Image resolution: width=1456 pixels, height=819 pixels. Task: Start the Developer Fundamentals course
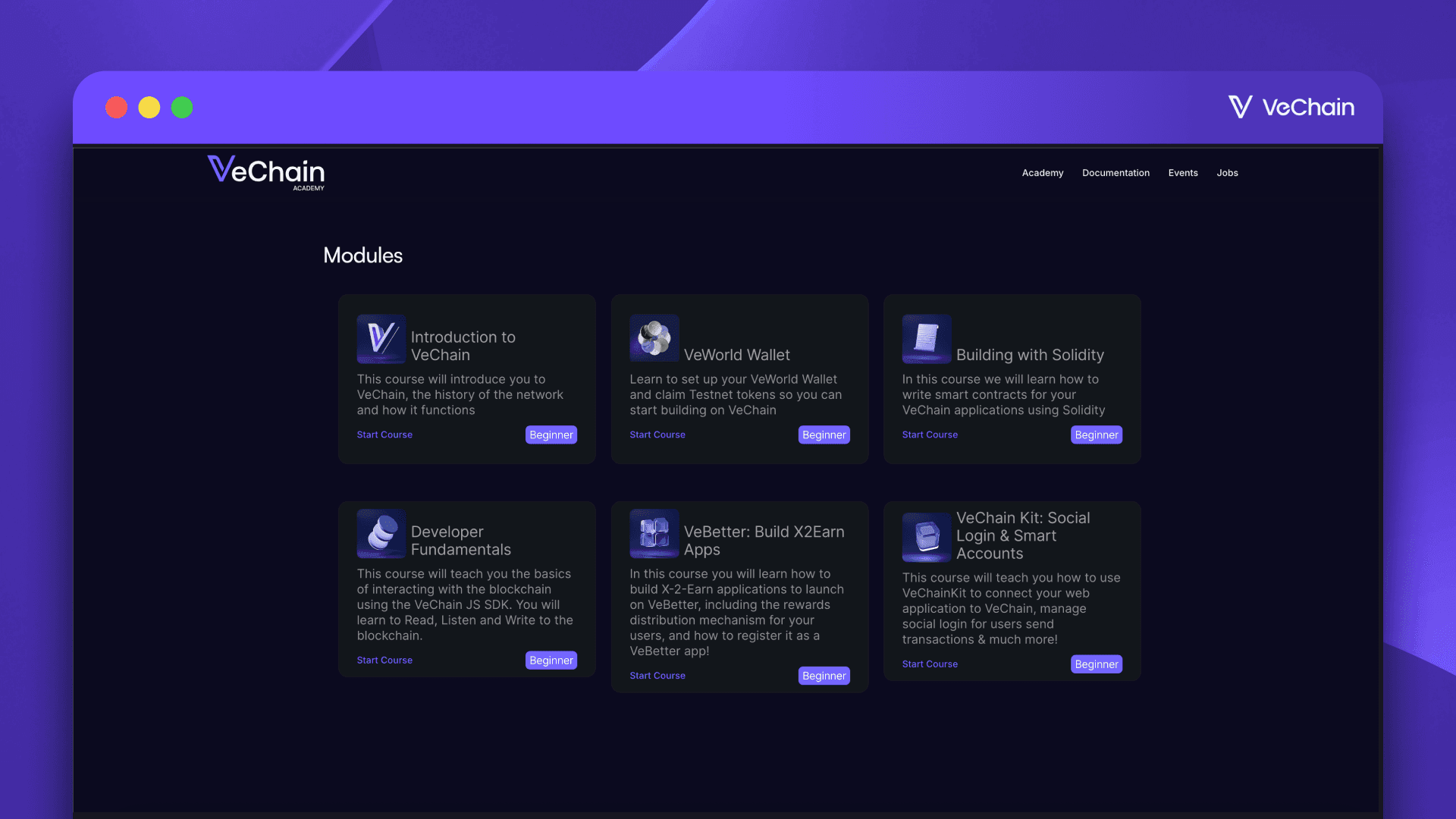[384, 660]
